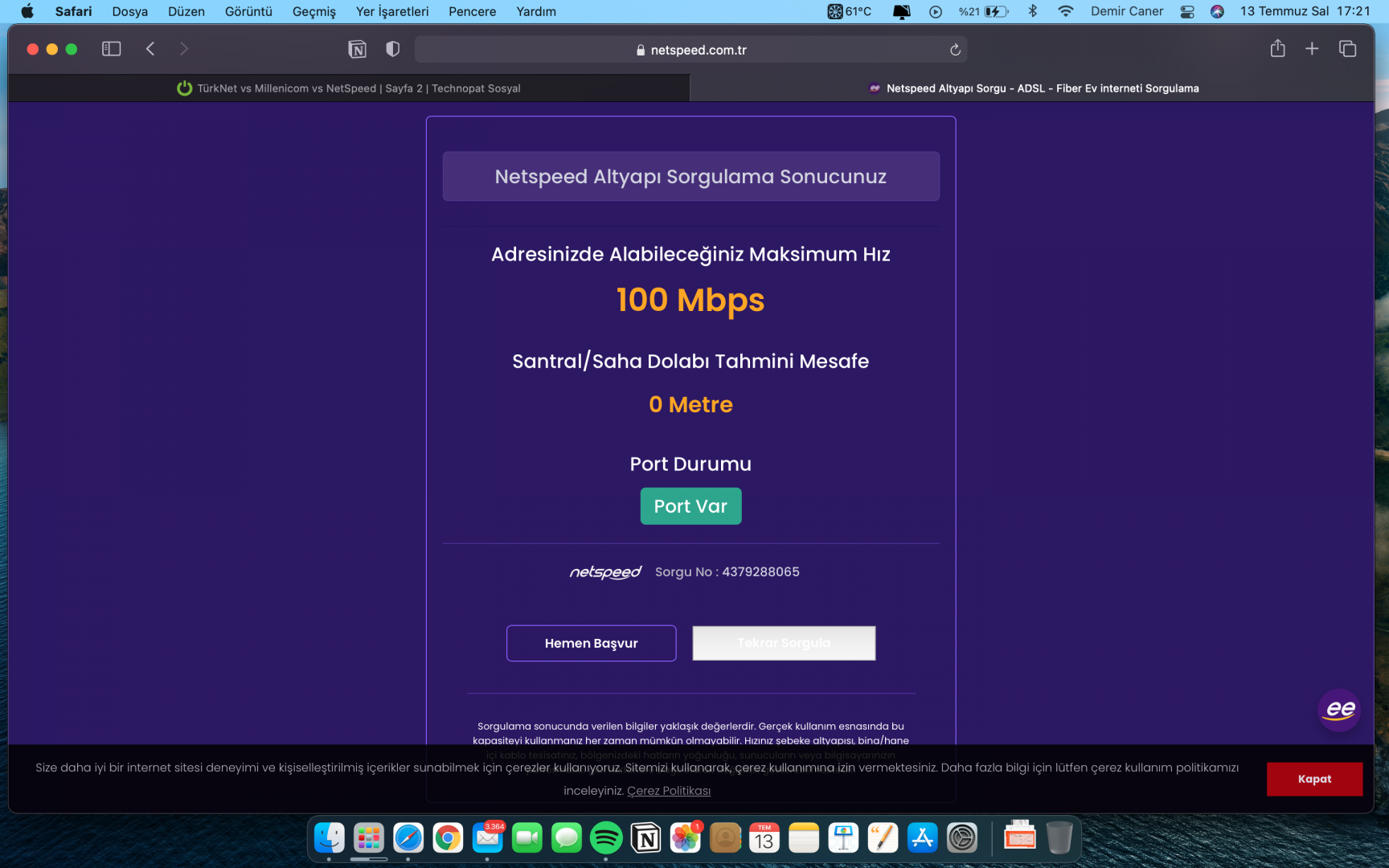Open the 61°C temperature monitor menu
1389x868 pixels.
(850, 11)
